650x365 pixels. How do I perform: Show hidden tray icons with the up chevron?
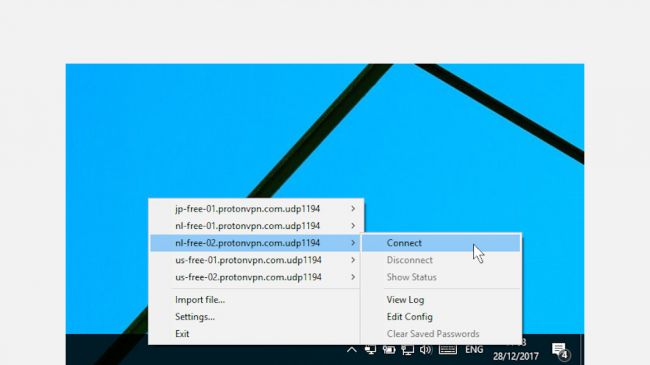pos(352,350)
